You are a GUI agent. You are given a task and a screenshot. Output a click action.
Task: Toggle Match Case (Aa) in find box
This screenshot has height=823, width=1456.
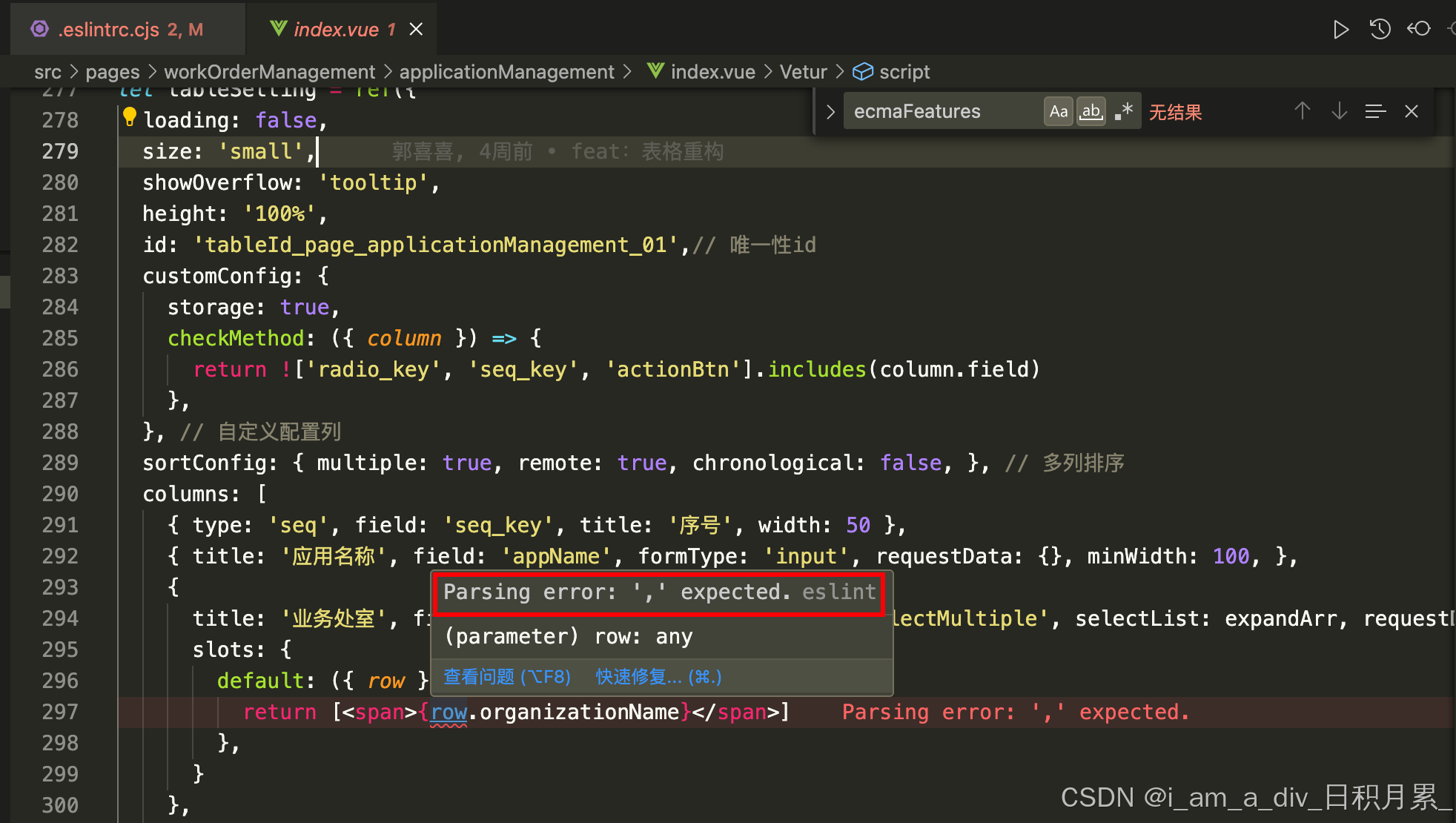click(1059, 112)
